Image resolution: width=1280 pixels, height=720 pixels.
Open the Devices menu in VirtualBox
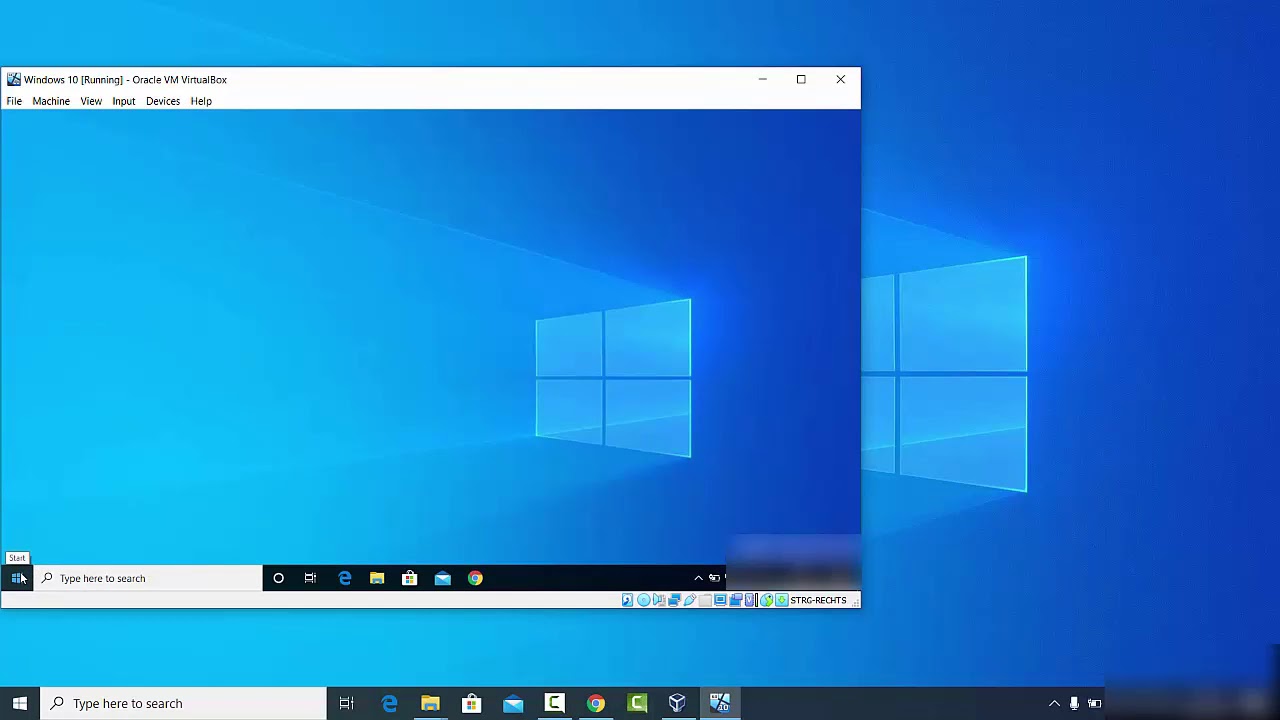[163, 101]
